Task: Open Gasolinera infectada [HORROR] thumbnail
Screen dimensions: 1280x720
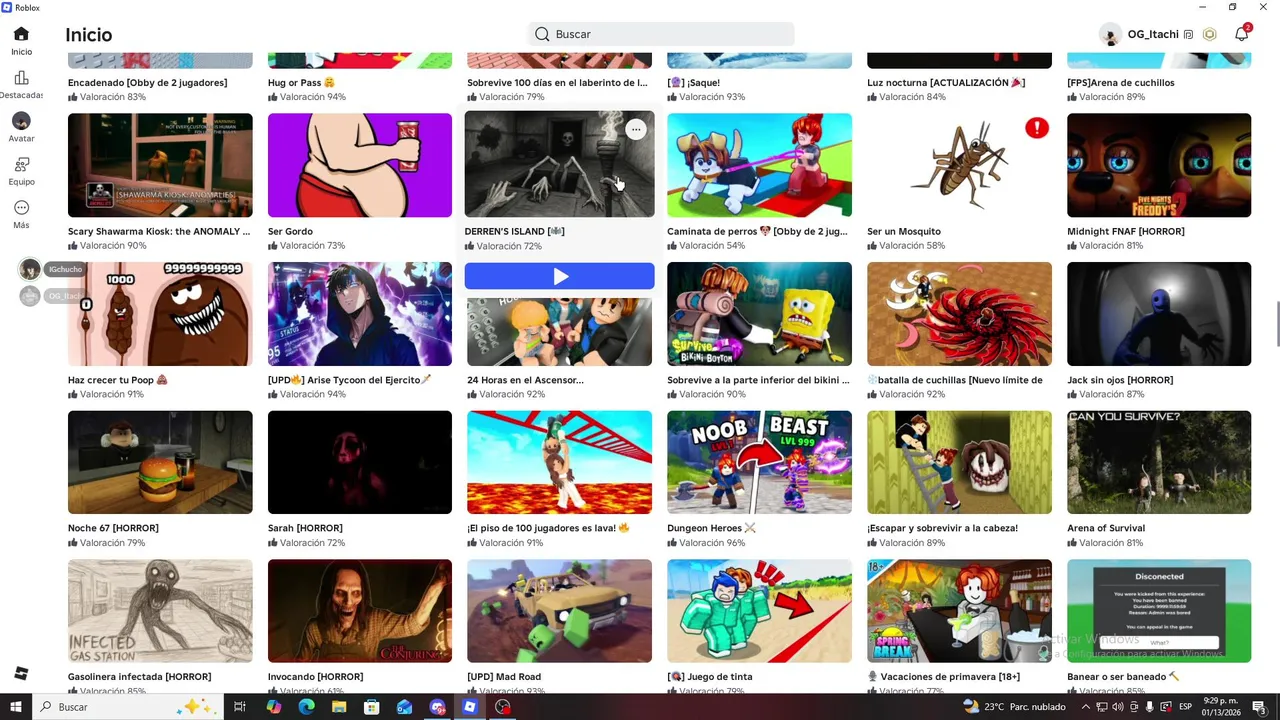Action: pos(160,611)
